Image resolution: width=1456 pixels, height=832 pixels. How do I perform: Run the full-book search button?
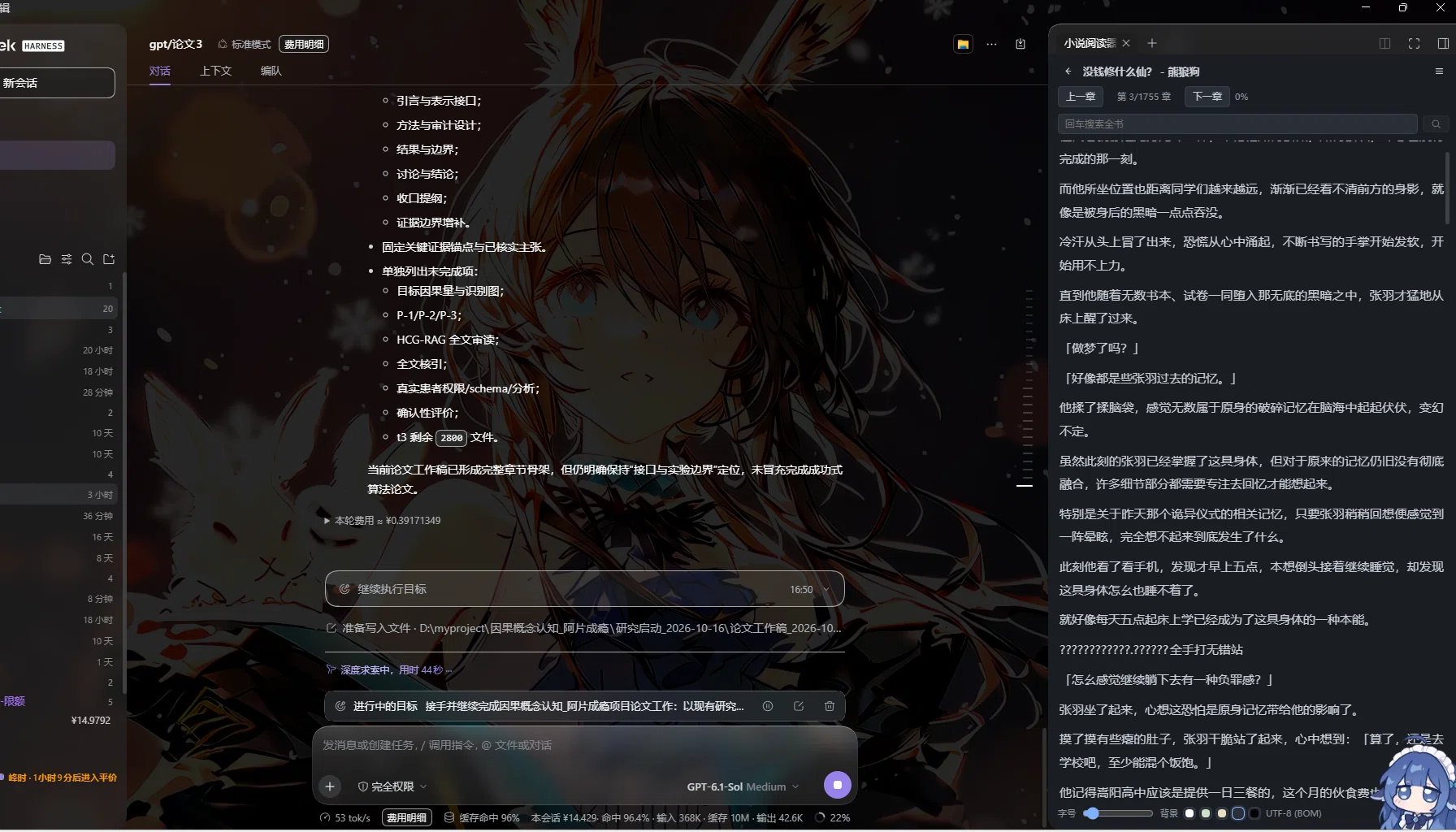[x=1436, y=123]
